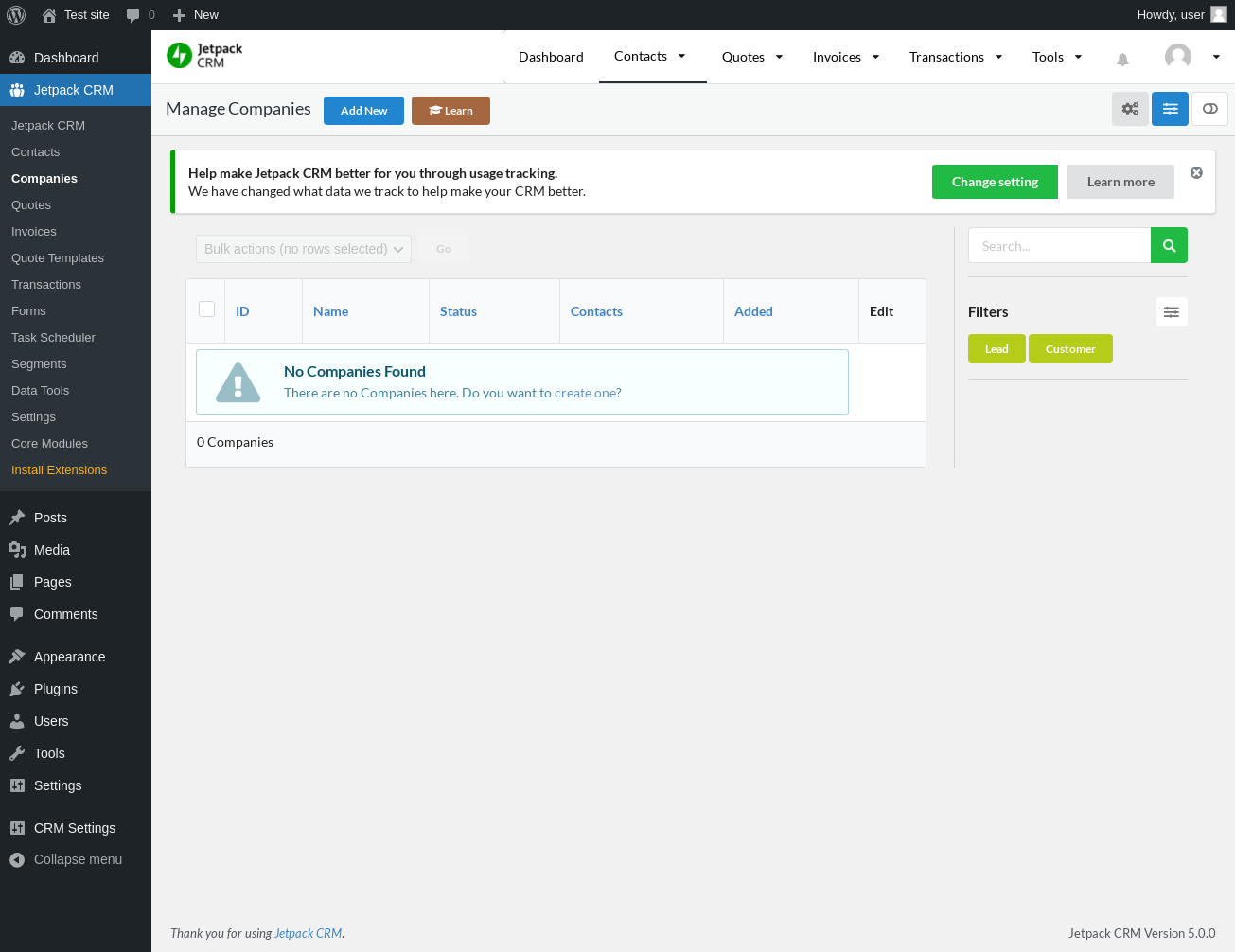Sort companies by Name column
This screenshot has width=1235, height=952.
pyautogui.click(x=330, y=311)
